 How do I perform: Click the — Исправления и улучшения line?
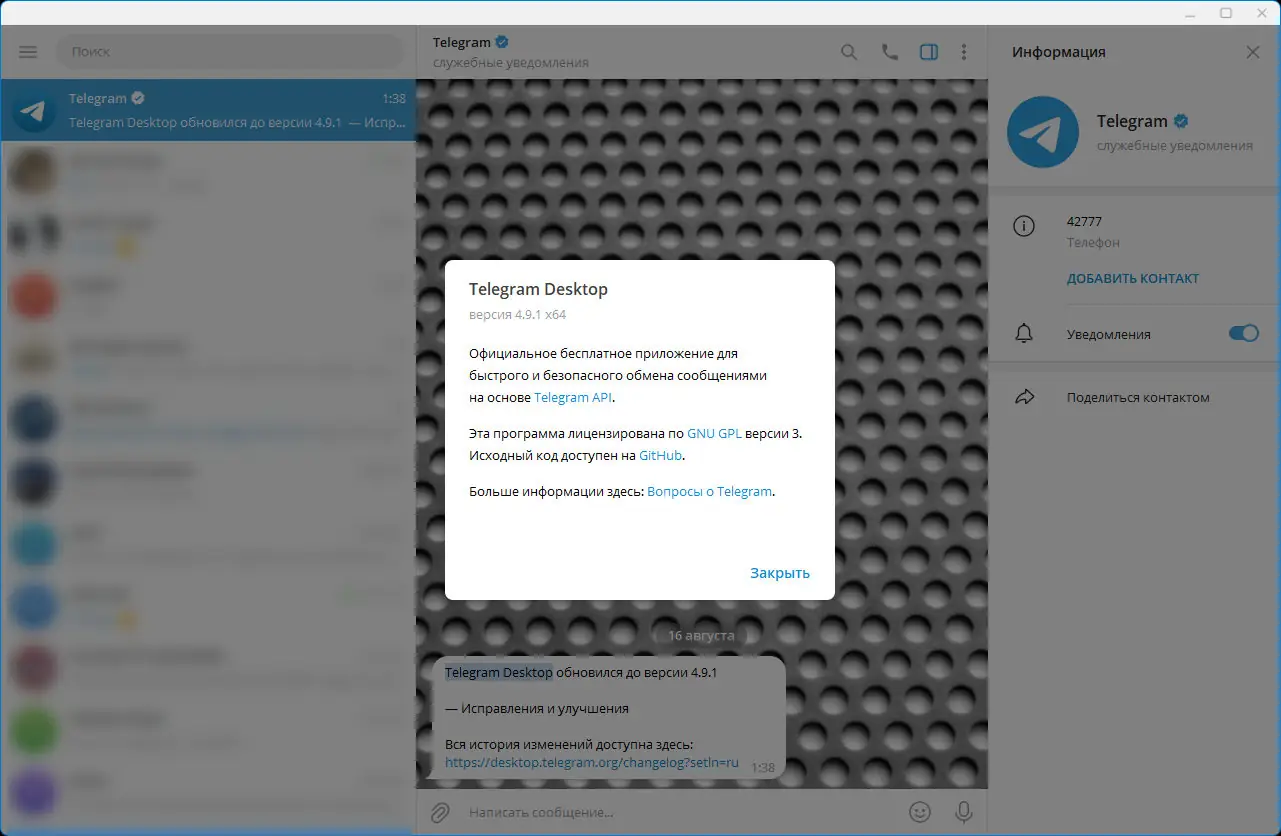537,708
